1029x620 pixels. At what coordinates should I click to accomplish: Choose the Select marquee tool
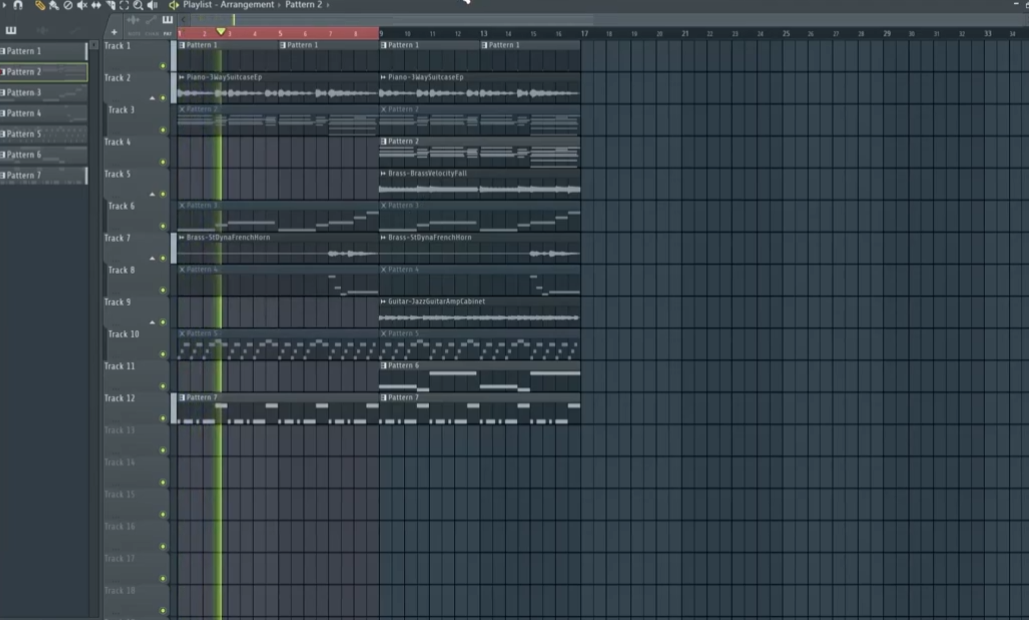coord(124,5)
